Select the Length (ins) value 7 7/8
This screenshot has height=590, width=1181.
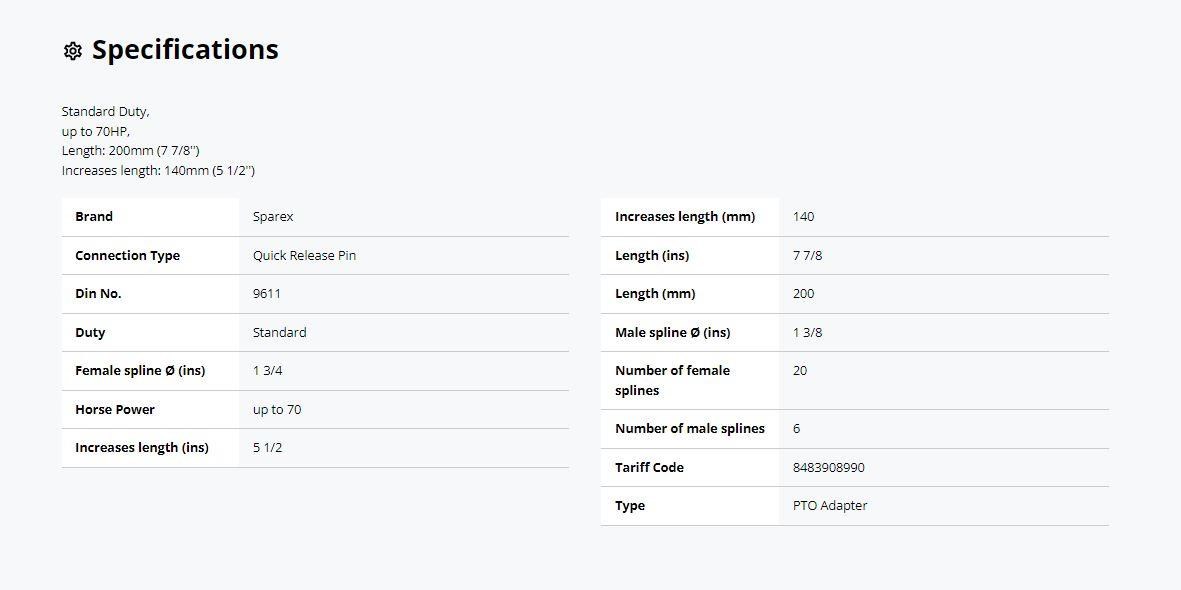point(807,256)
